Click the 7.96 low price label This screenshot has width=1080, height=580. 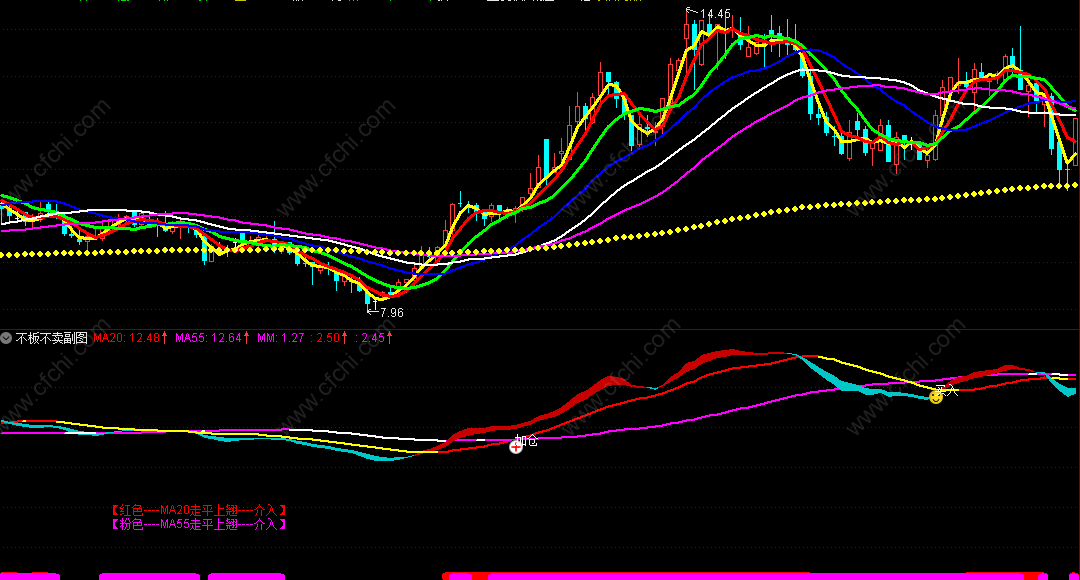(391, 313)
